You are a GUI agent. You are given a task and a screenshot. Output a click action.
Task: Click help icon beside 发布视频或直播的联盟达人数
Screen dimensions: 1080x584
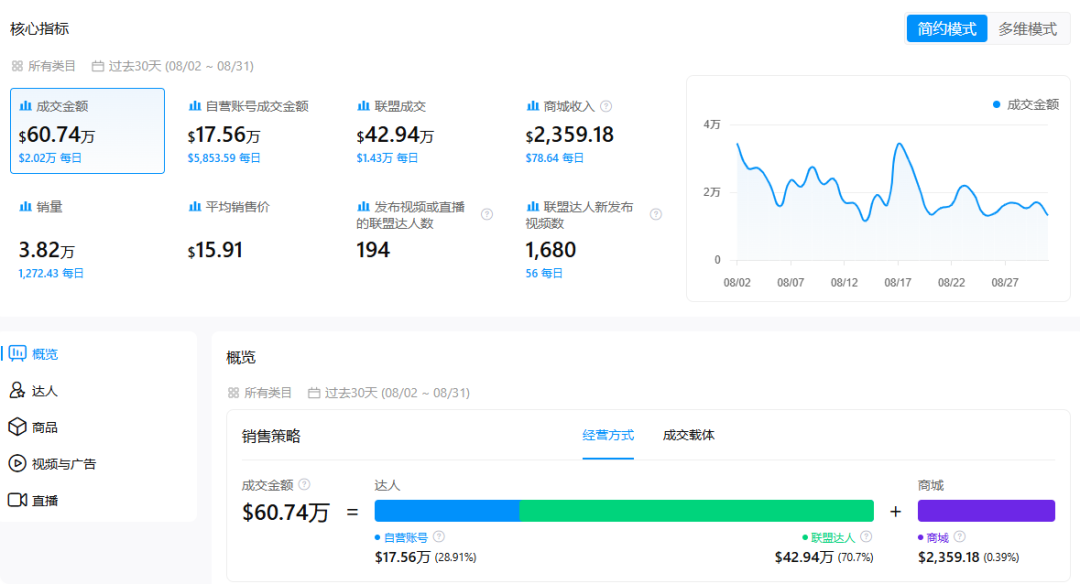pyautogui.click(x=487, y=214)
